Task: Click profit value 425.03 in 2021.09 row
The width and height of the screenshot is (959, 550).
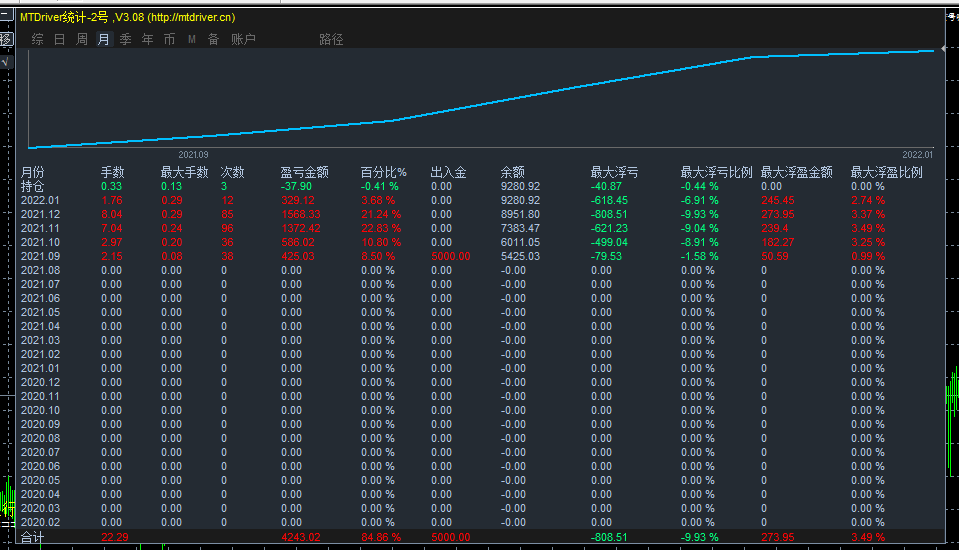Action: 298,256
